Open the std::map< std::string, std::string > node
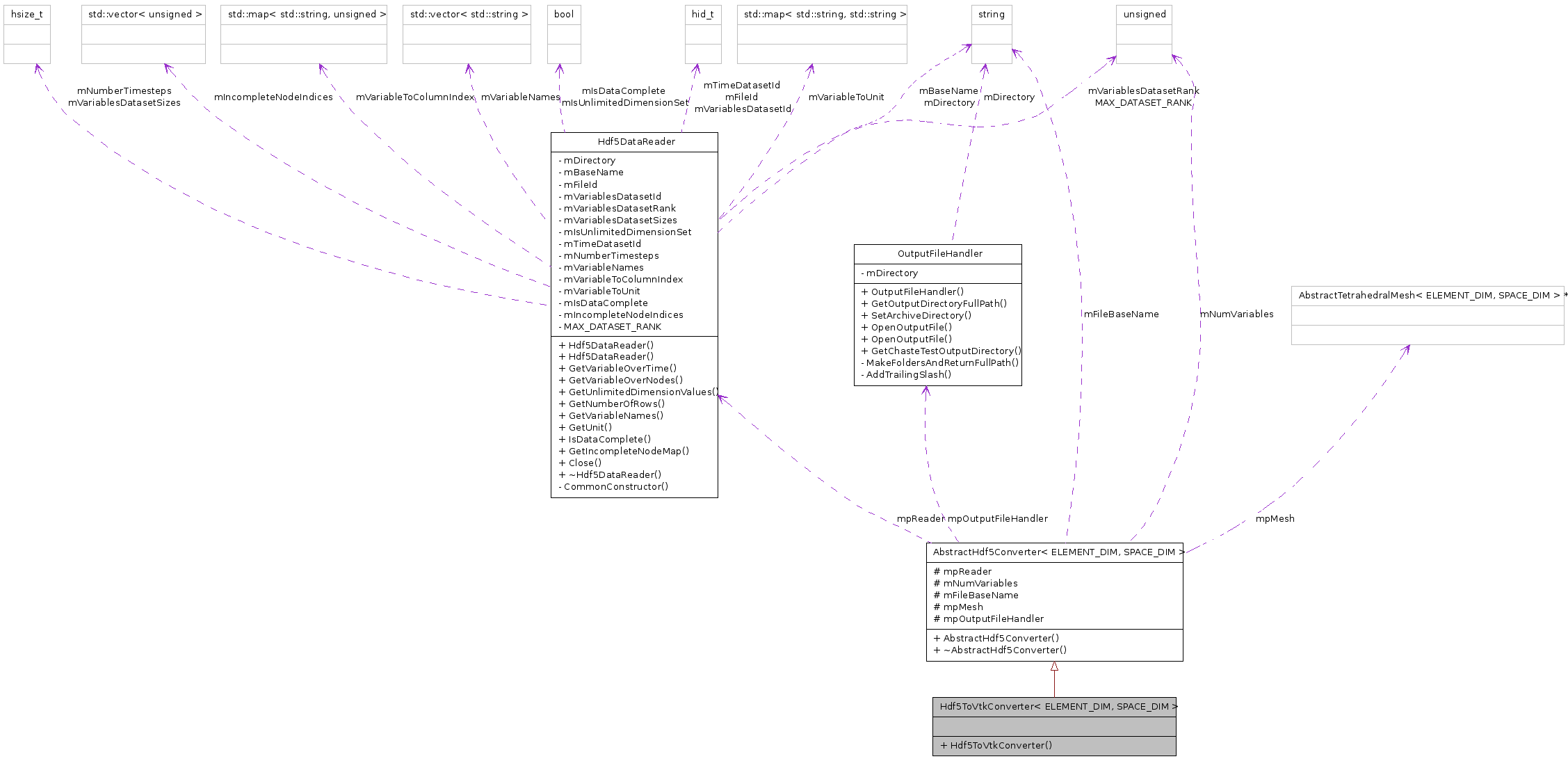 click(822, 34)
